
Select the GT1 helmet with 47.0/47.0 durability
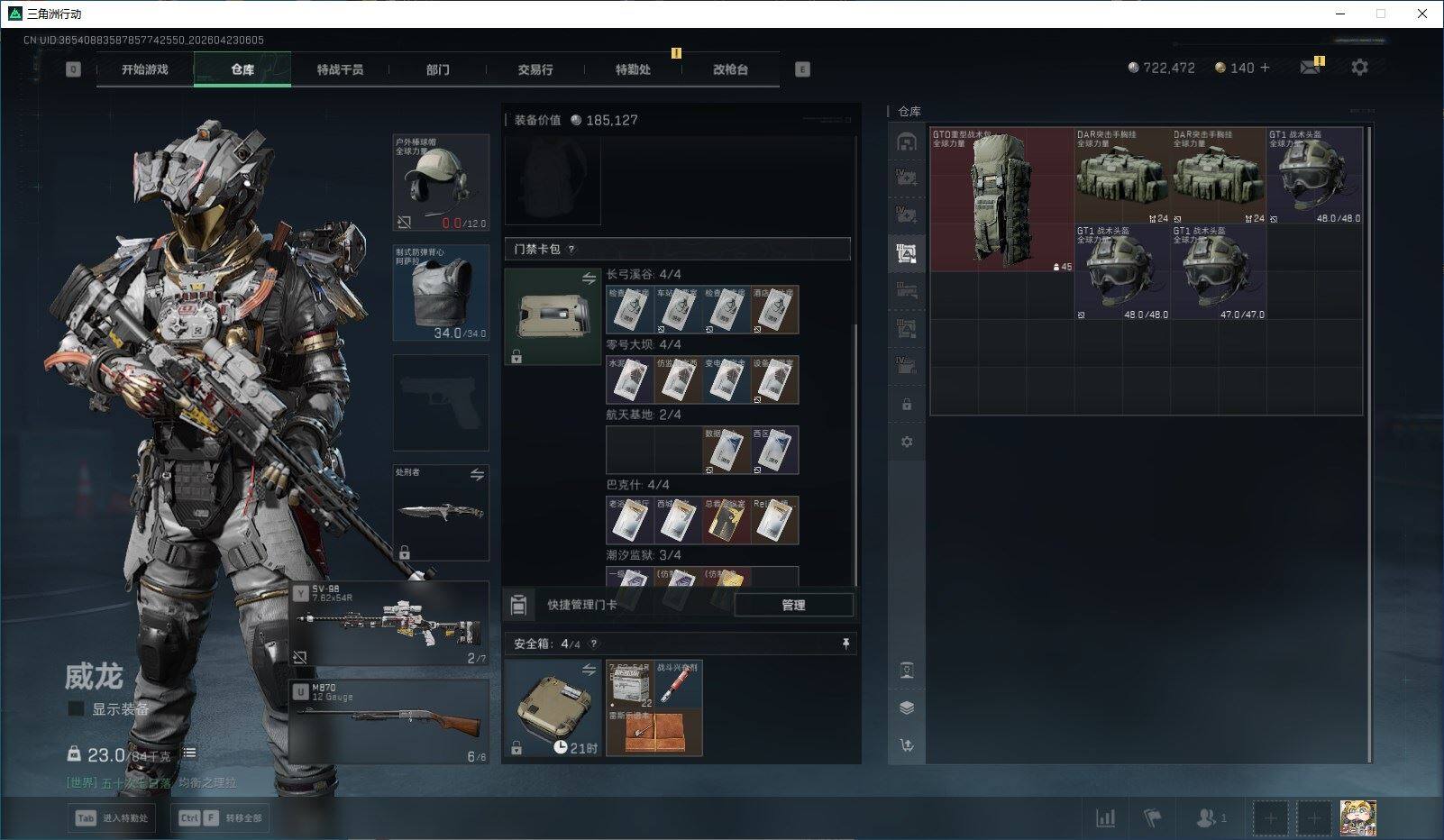point(1219,271)
